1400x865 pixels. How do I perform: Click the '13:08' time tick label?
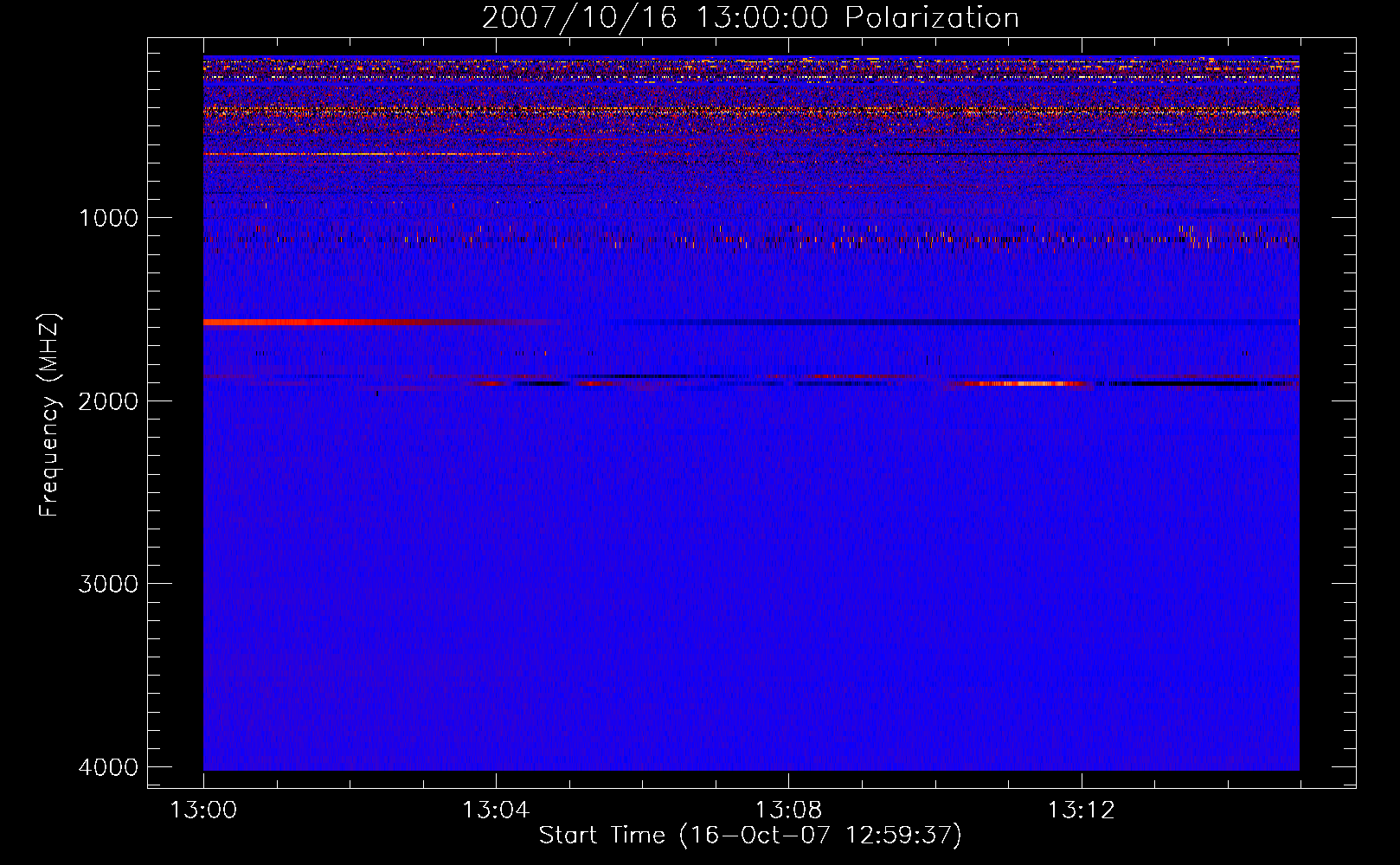(788, 811)
